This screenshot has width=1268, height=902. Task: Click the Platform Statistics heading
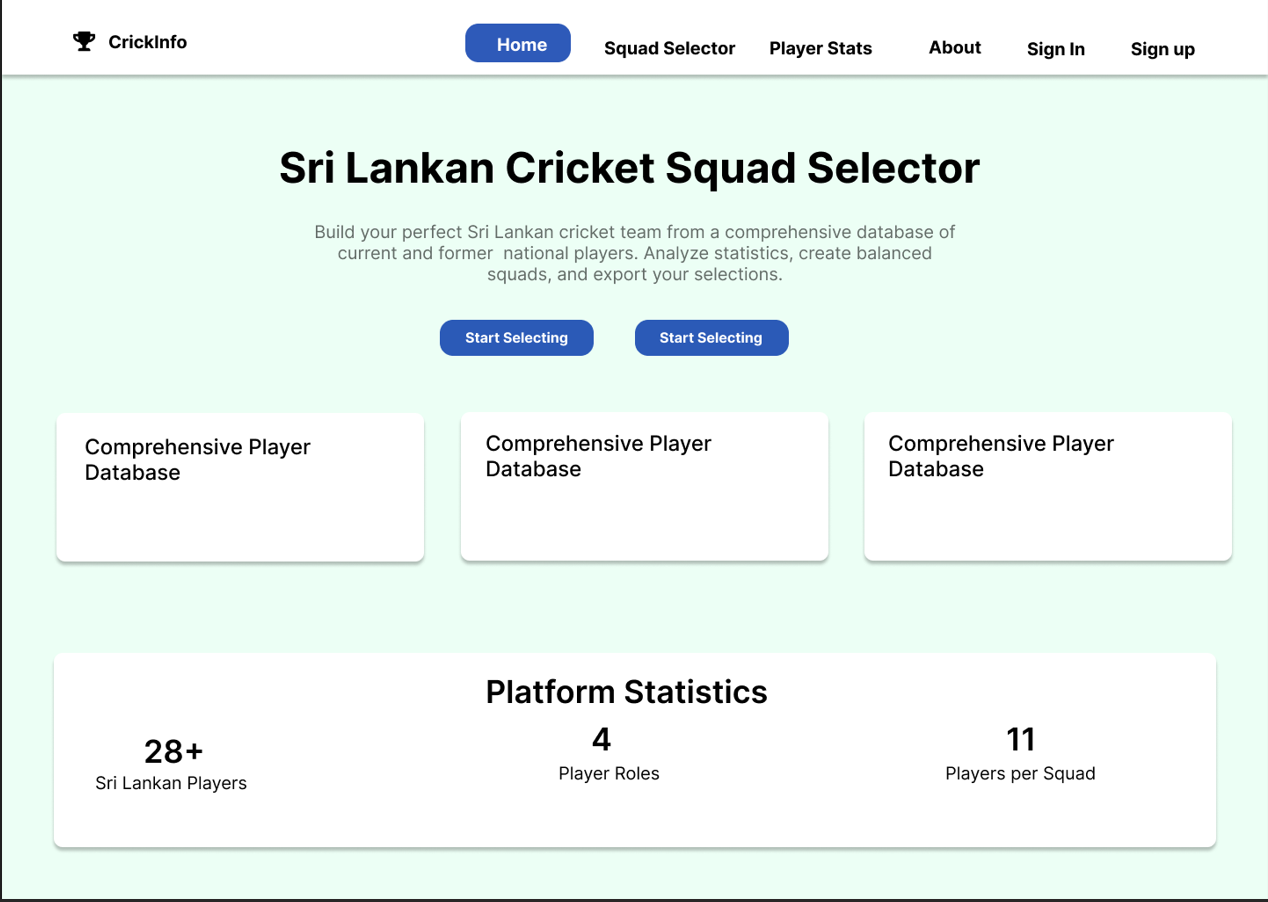tap(626, 691)
